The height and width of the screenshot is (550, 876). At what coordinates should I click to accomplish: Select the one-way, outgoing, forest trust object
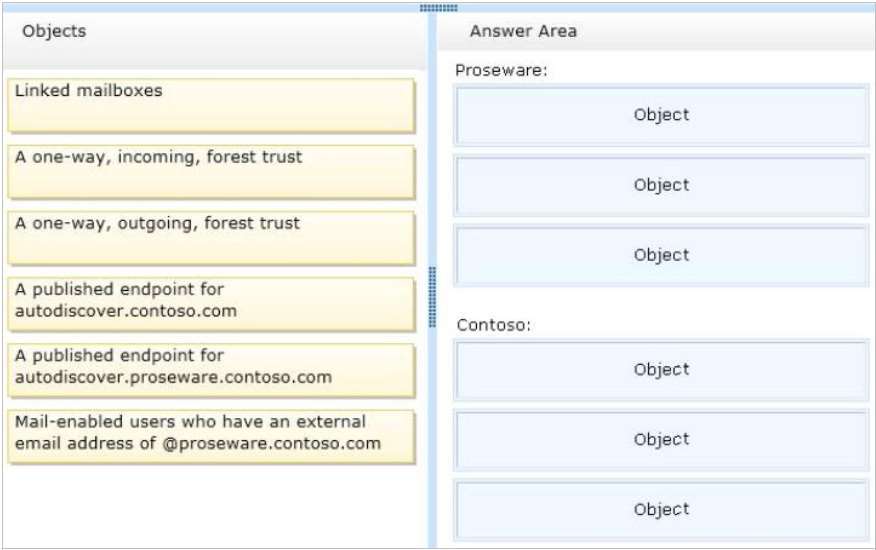[x=211, y=238]
